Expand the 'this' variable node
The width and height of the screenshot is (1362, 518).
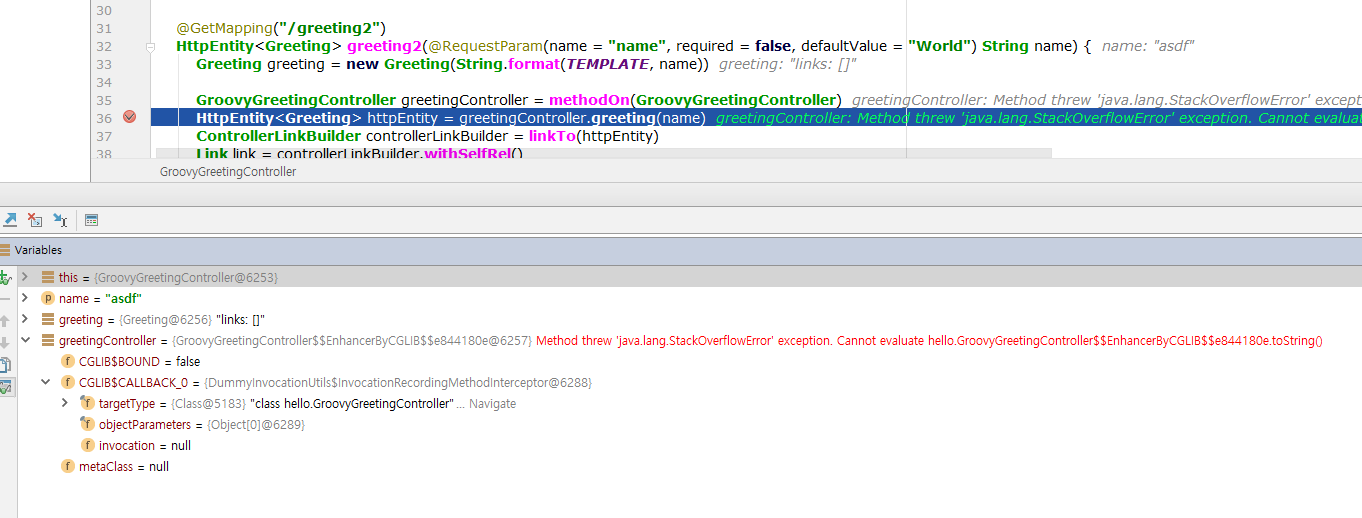coord(25,277)
